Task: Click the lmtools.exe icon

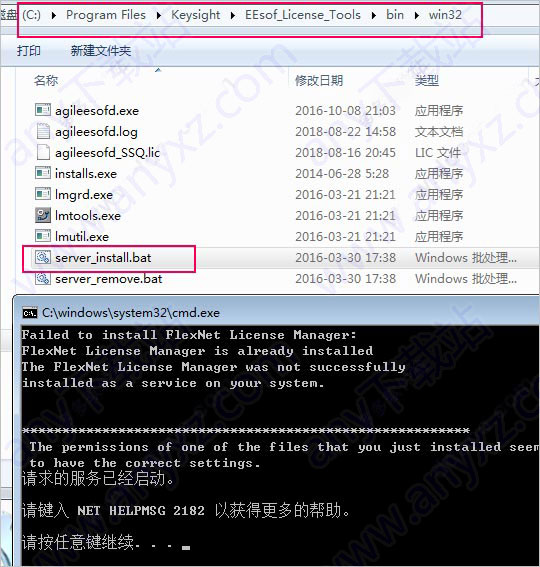Action: pos(43,215)
